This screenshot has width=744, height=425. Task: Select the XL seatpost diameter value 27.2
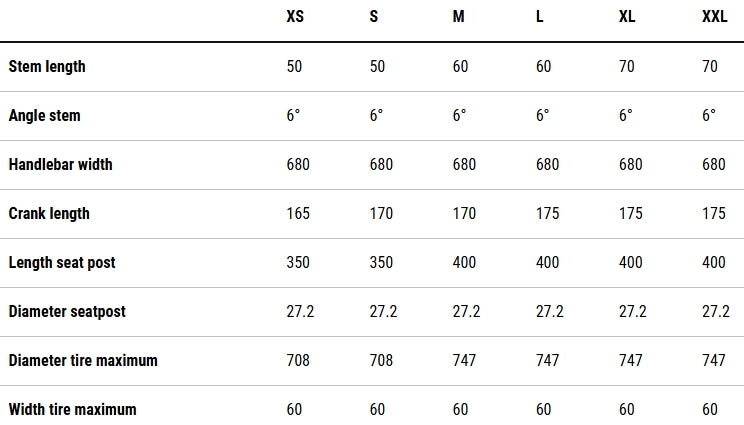[633, 312]
